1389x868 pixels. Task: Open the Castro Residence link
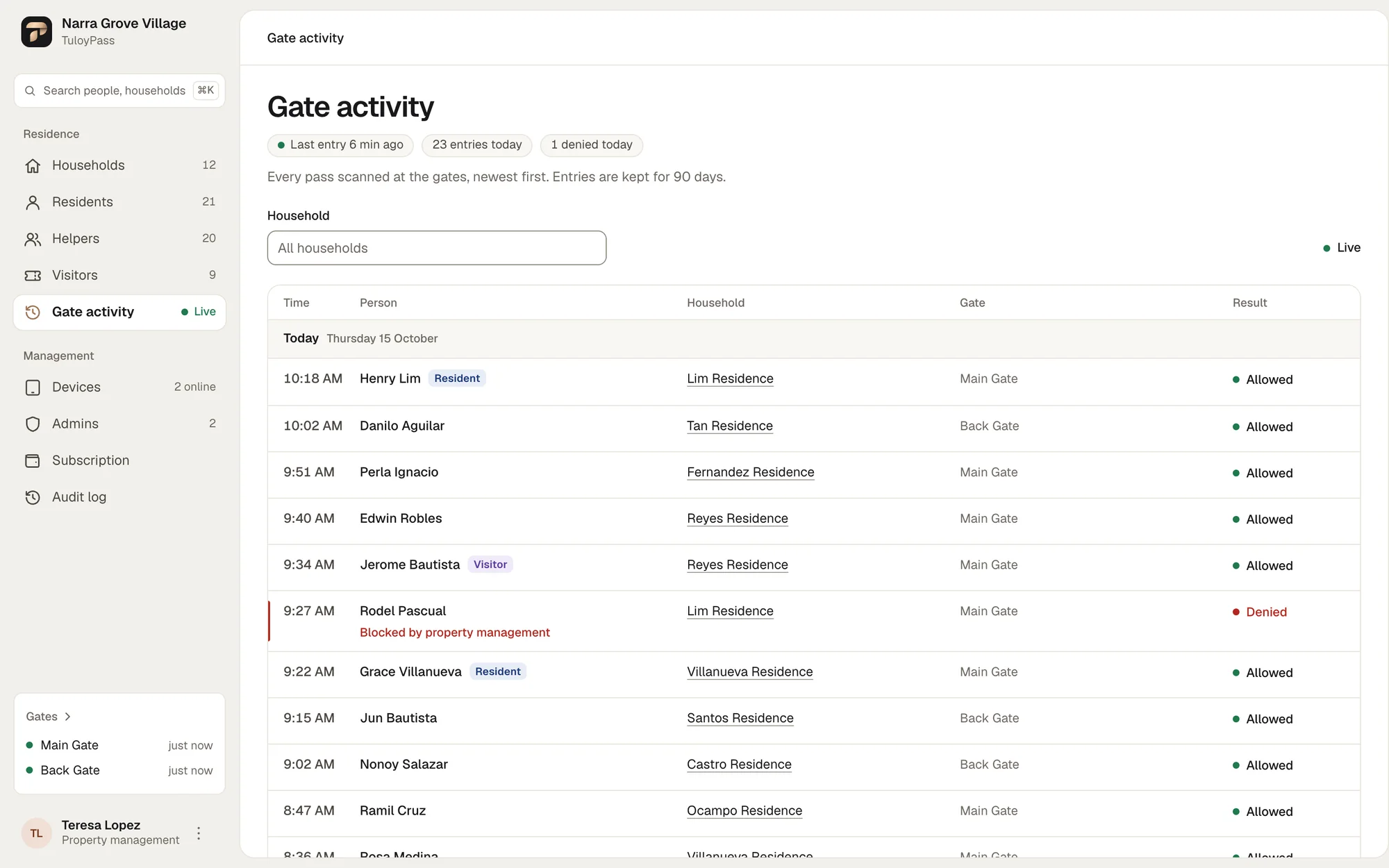(739, 765)
